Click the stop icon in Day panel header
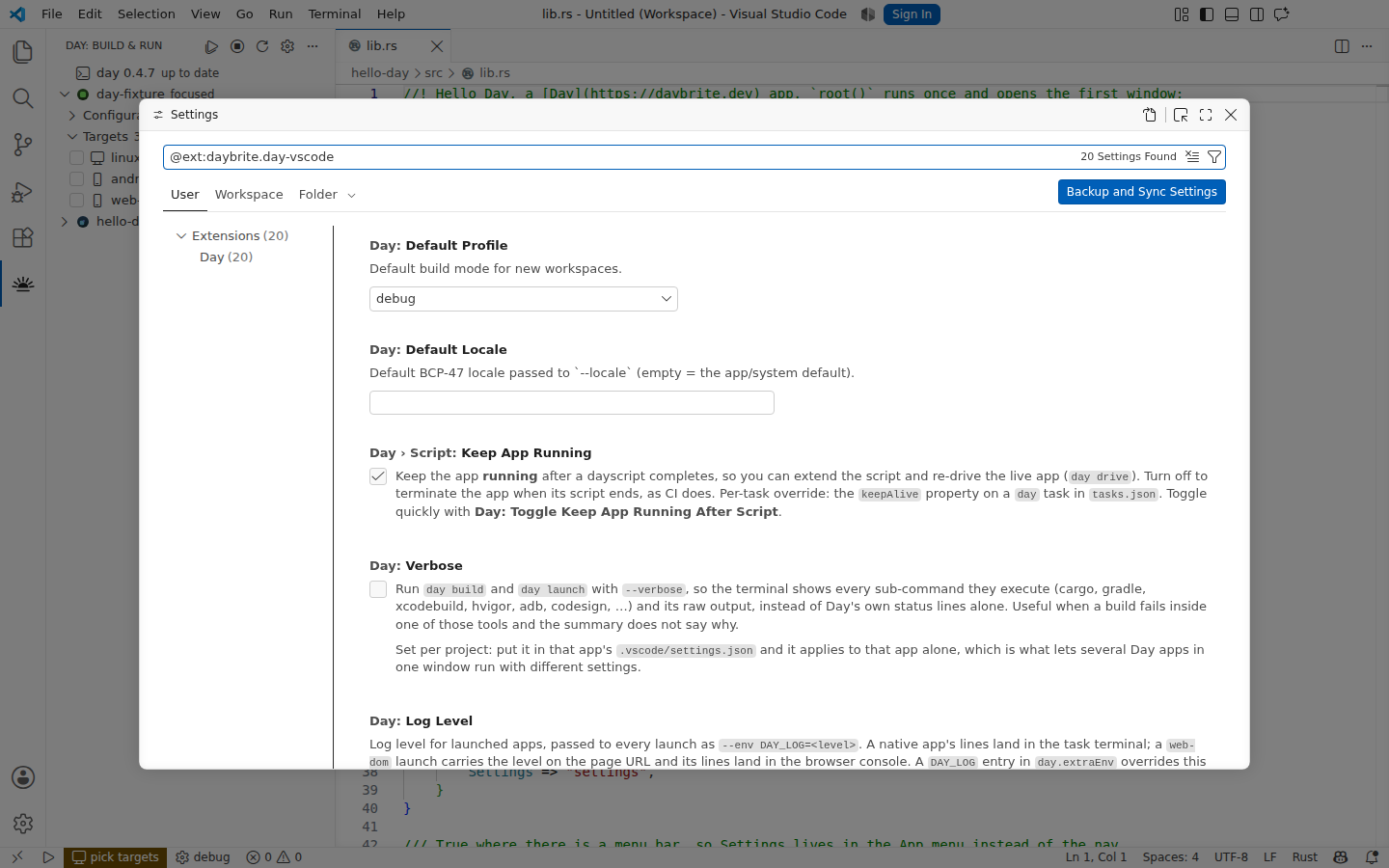The image size is (1389, 868). pos(236,46)
